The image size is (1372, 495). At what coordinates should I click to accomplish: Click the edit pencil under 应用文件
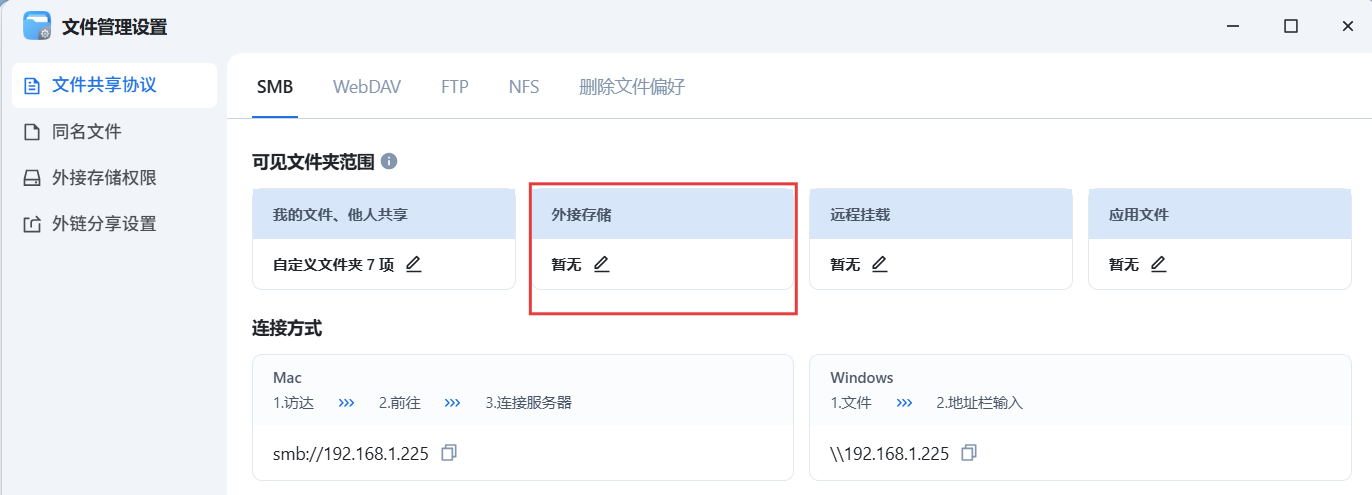click(x=1158, y=265)
